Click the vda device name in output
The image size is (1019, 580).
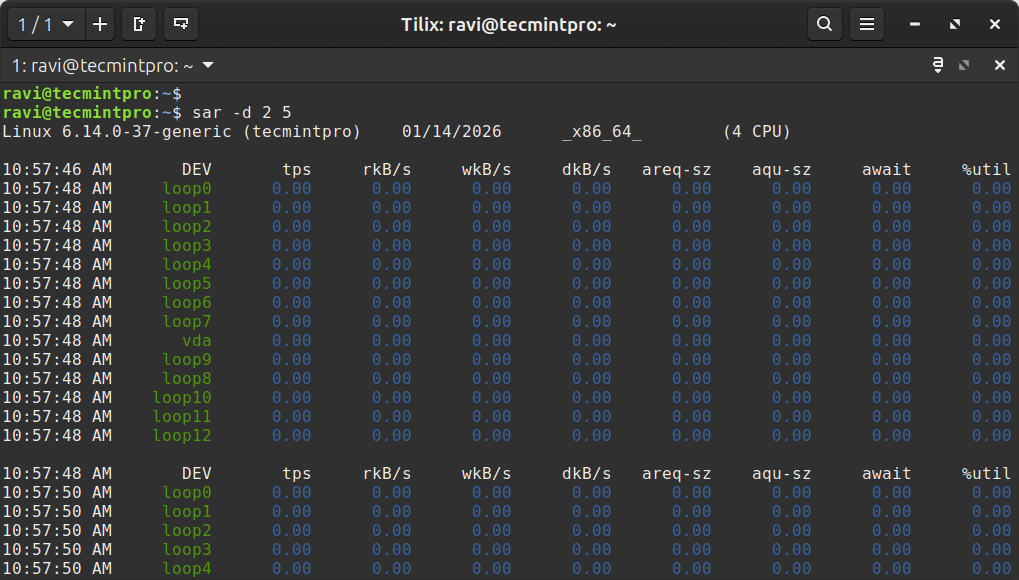(x=196, y=340)
